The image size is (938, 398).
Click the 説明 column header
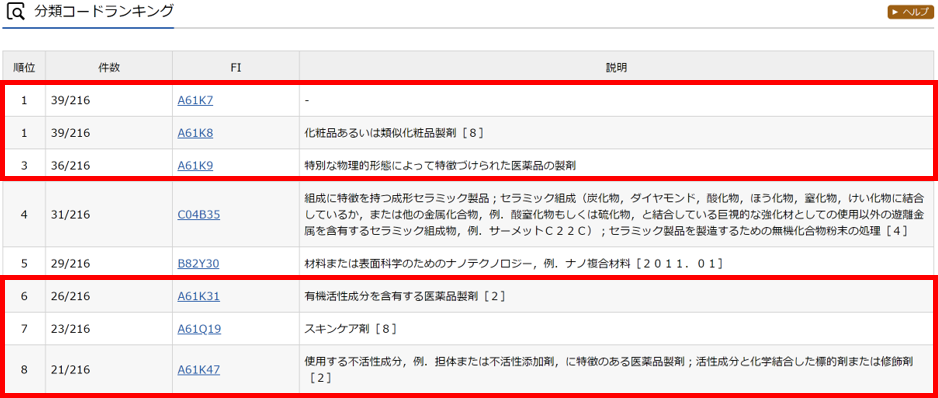pos(616,68)
